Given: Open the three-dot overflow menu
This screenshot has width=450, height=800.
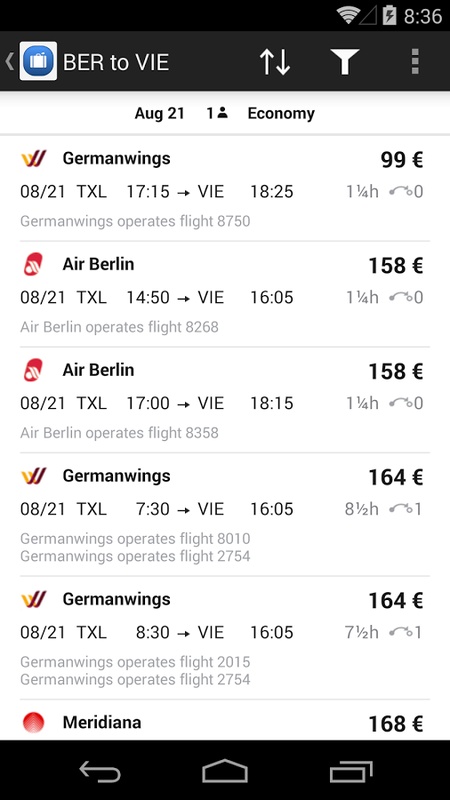Looking at the screenshot, I should [415, 62].
